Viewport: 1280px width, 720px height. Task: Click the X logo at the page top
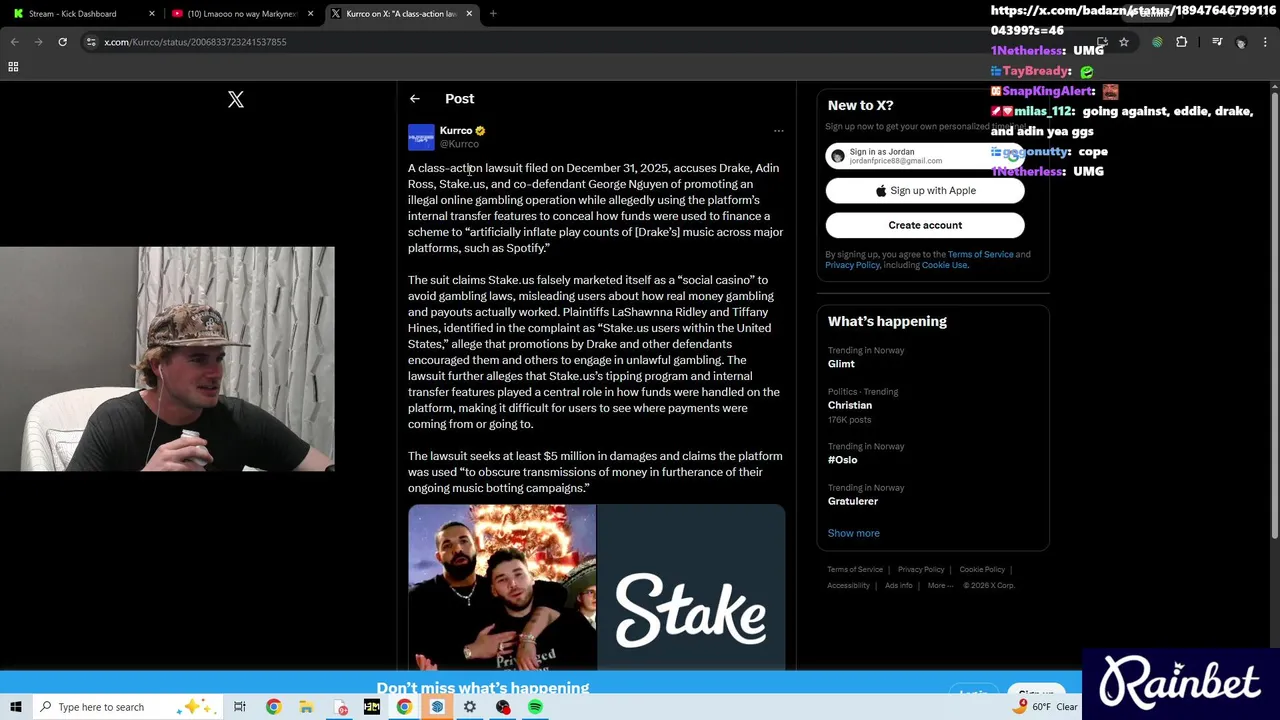pyautogui.click(x=235, y=99)
